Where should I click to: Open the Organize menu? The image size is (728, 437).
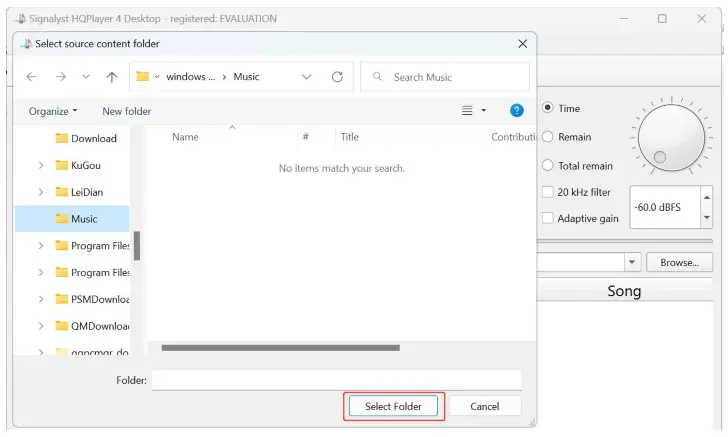pyautogui.click(x=53, y=111)
